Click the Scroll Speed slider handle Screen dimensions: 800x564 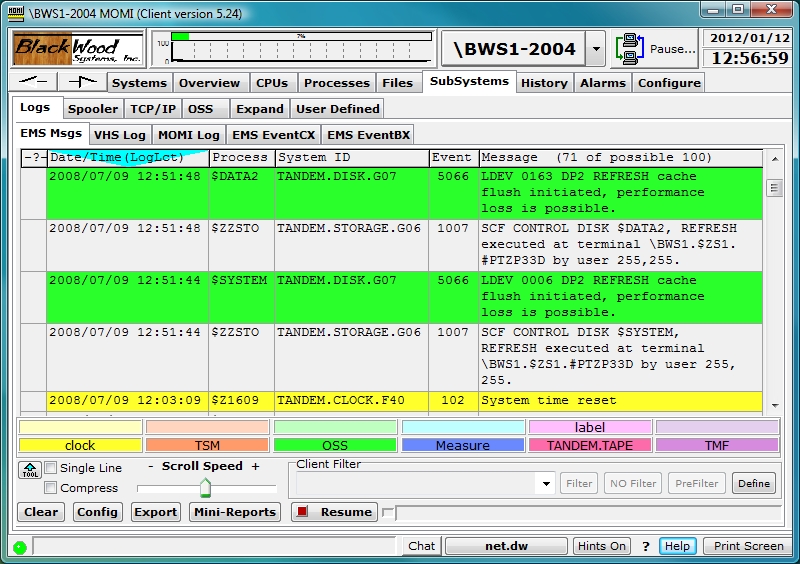(x=205, y=488)
